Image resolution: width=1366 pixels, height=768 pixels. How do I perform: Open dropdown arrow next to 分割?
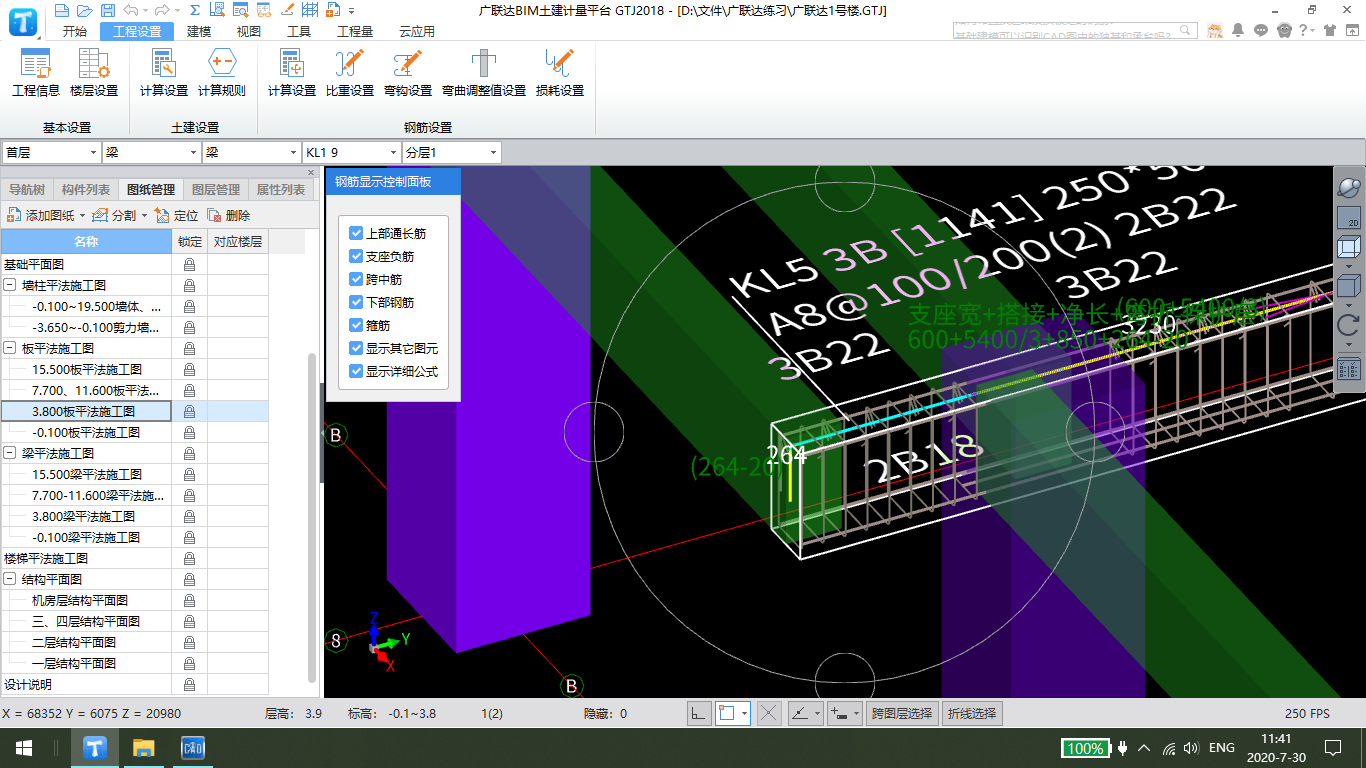pos(144,216)
